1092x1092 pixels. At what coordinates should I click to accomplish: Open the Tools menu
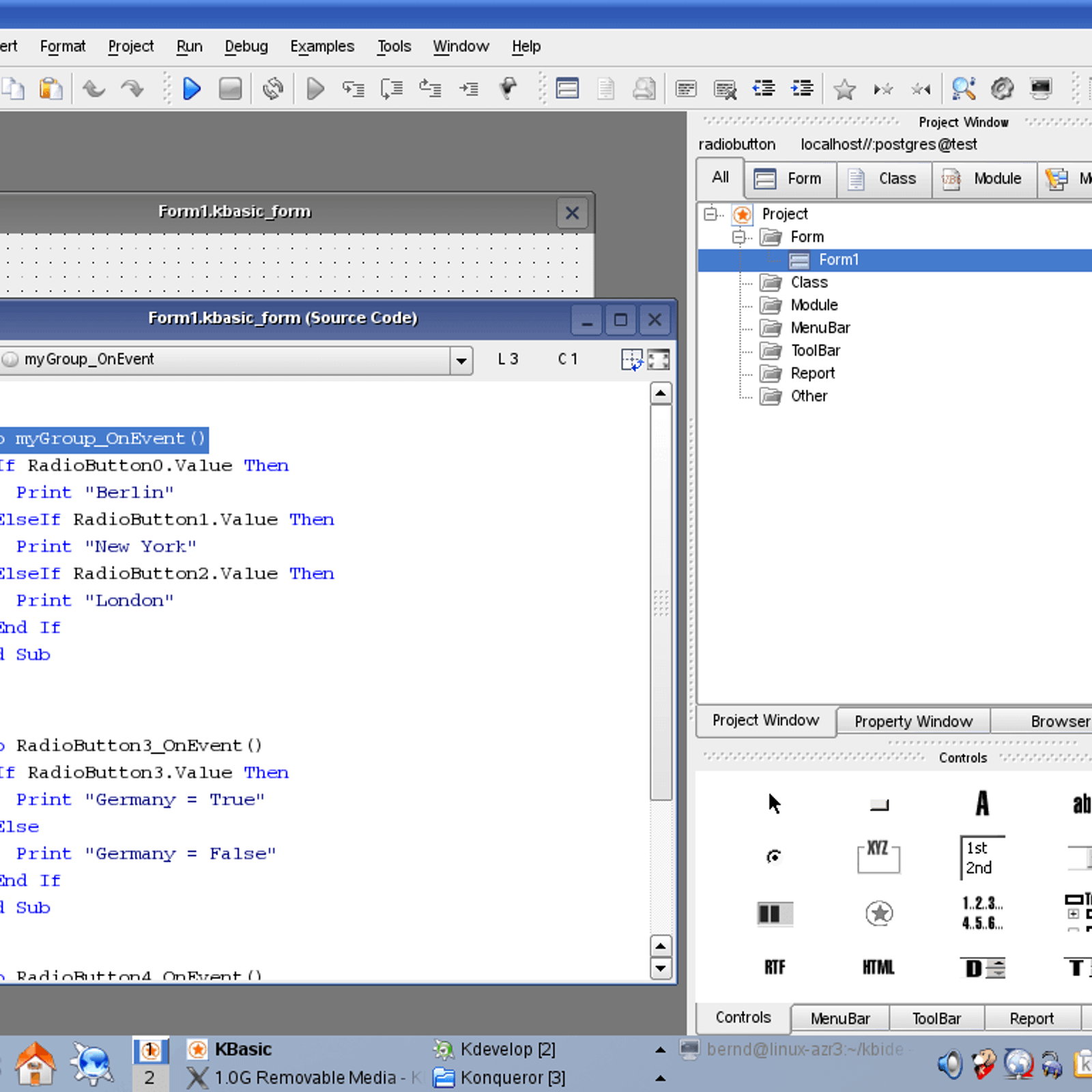click(394, 46)
